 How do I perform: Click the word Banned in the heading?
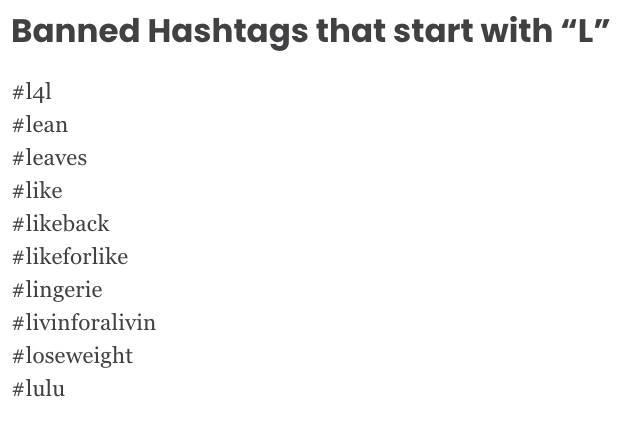click(76, 31)
